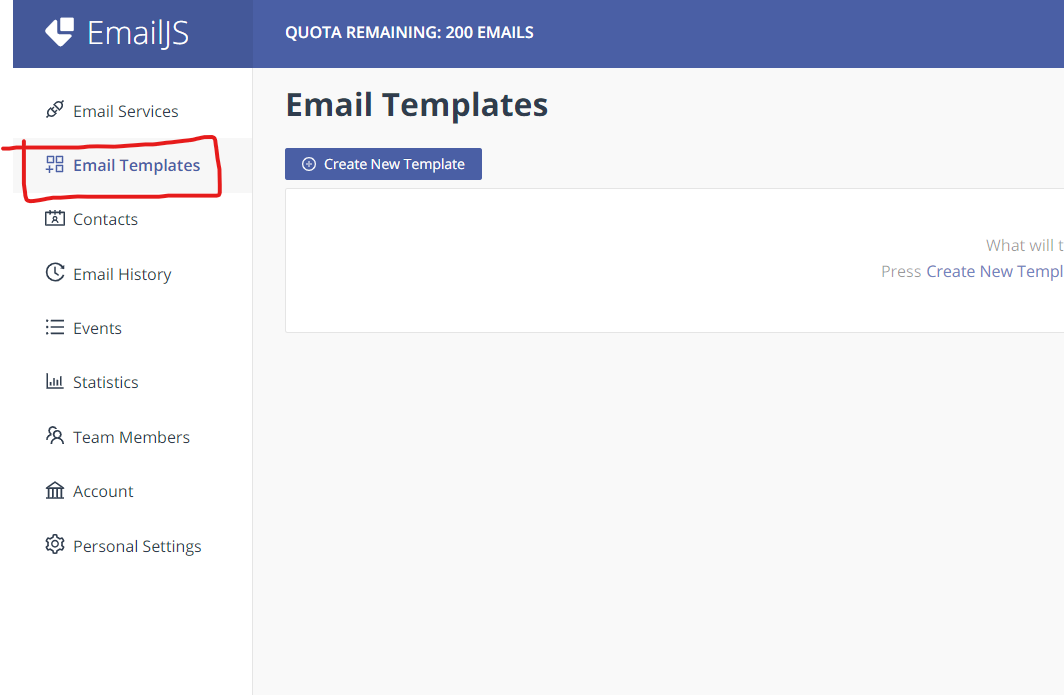
Task: Click the Account bank icon
Action: [x=55, y=490]
